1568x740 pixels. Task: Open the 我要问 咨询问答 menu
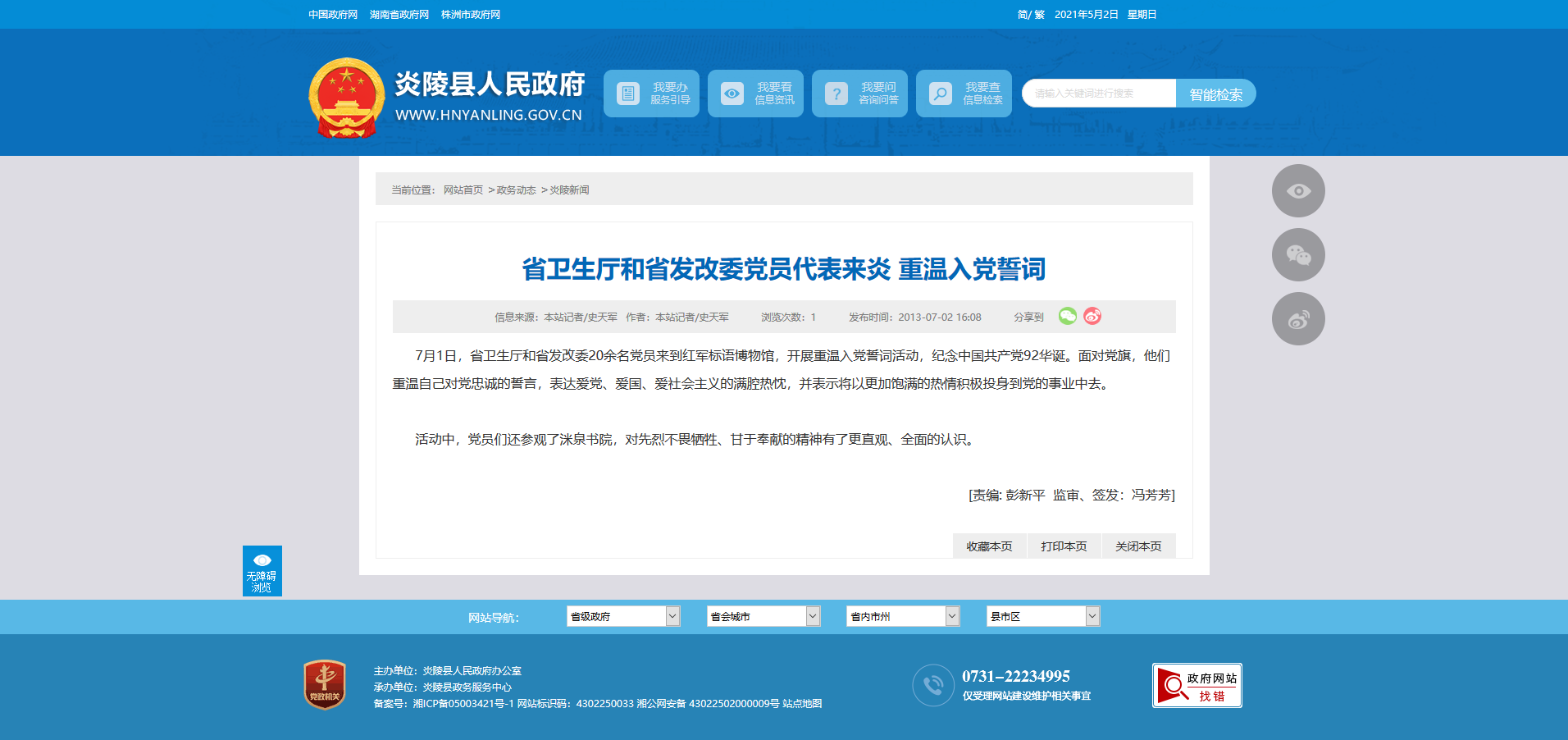(860, 94)
